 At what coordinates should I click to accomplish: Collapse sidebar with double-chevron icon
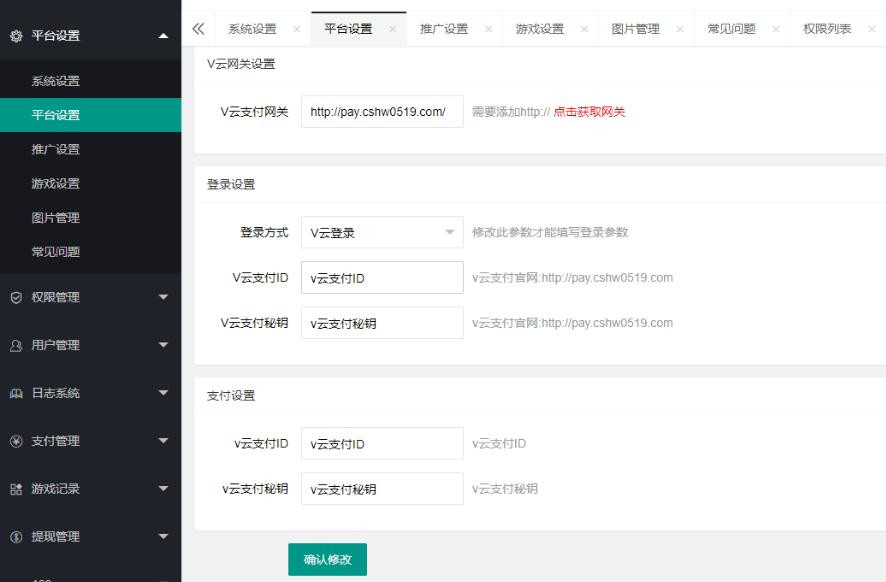tap(198, 29)
